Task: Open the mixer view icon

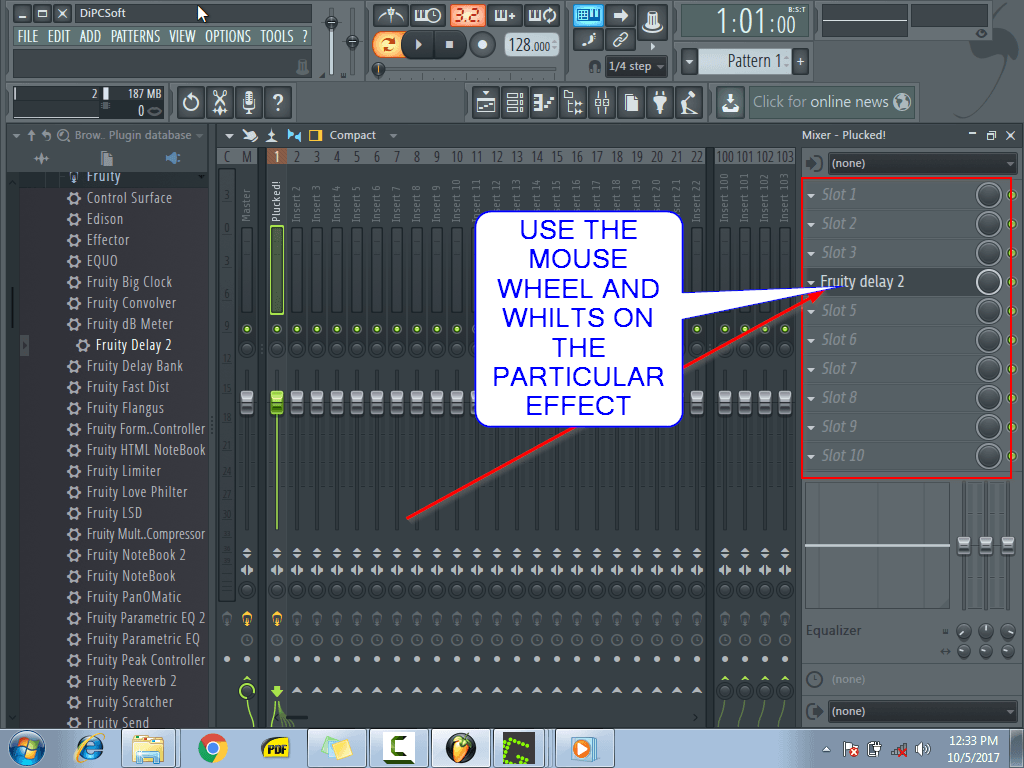Action: coord(602,103)
